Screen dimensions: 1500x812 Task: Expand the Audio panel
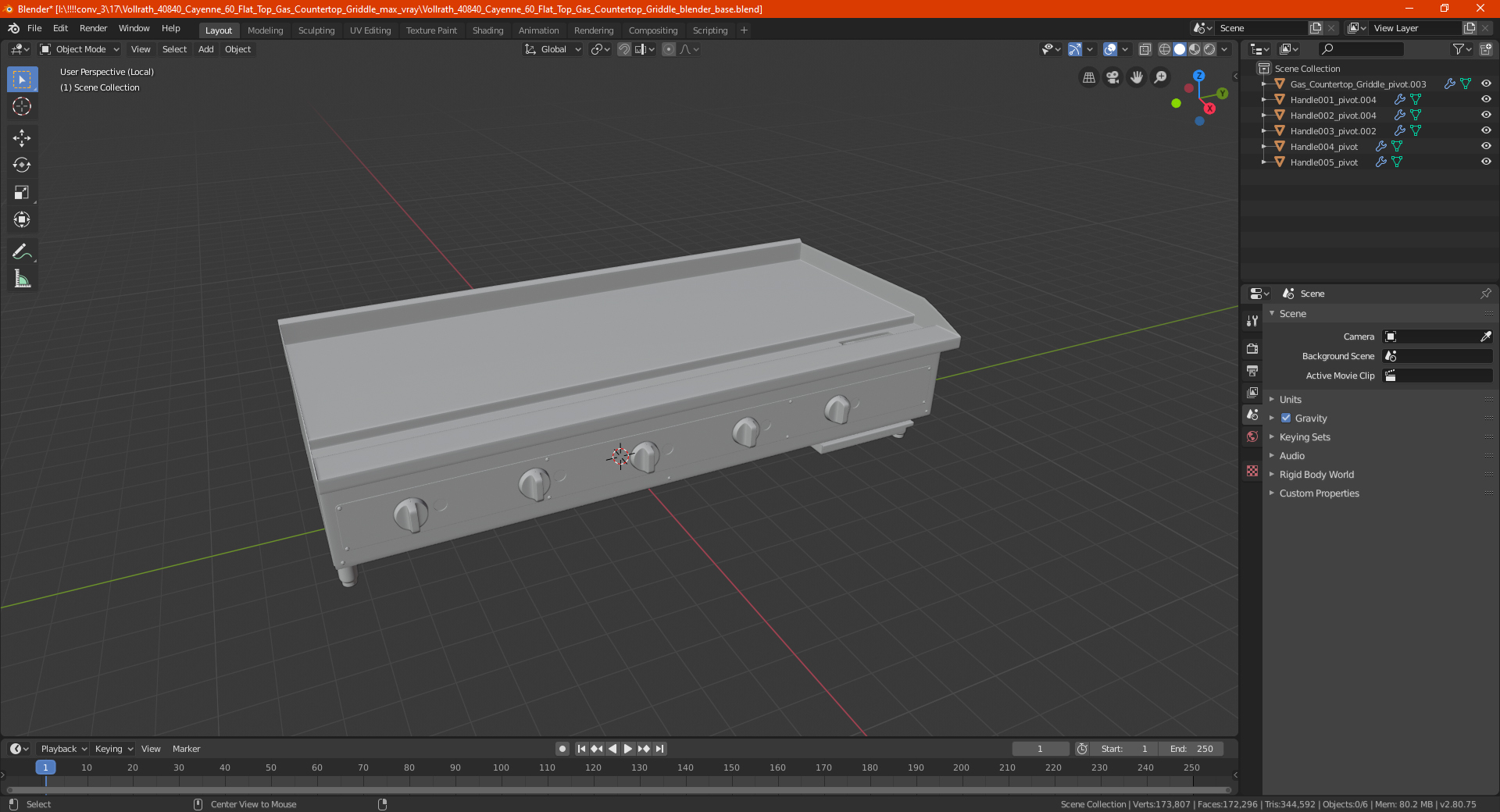point(1291,455)
